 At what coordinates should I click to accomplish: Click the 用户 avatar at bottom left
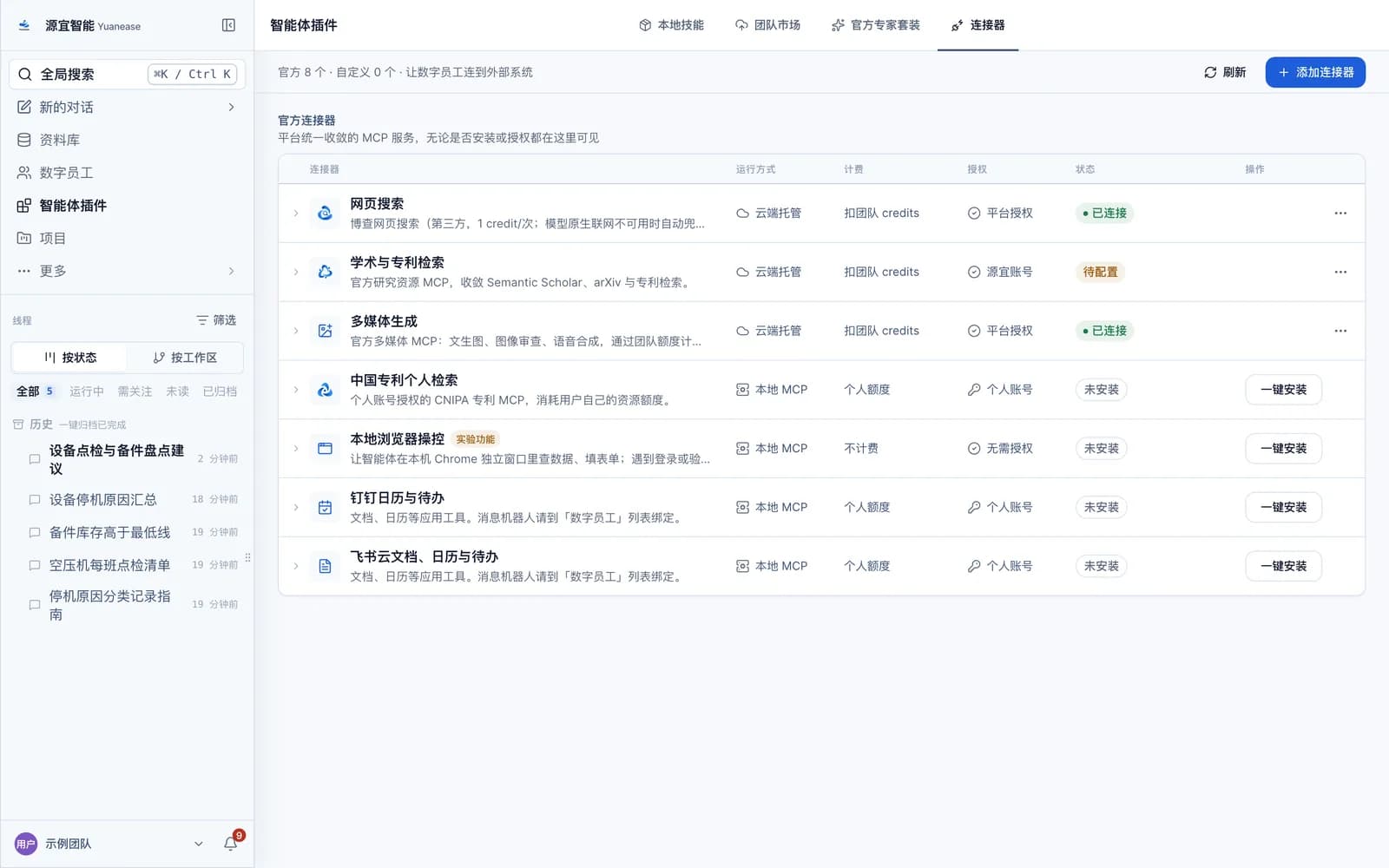coord(26,844)
